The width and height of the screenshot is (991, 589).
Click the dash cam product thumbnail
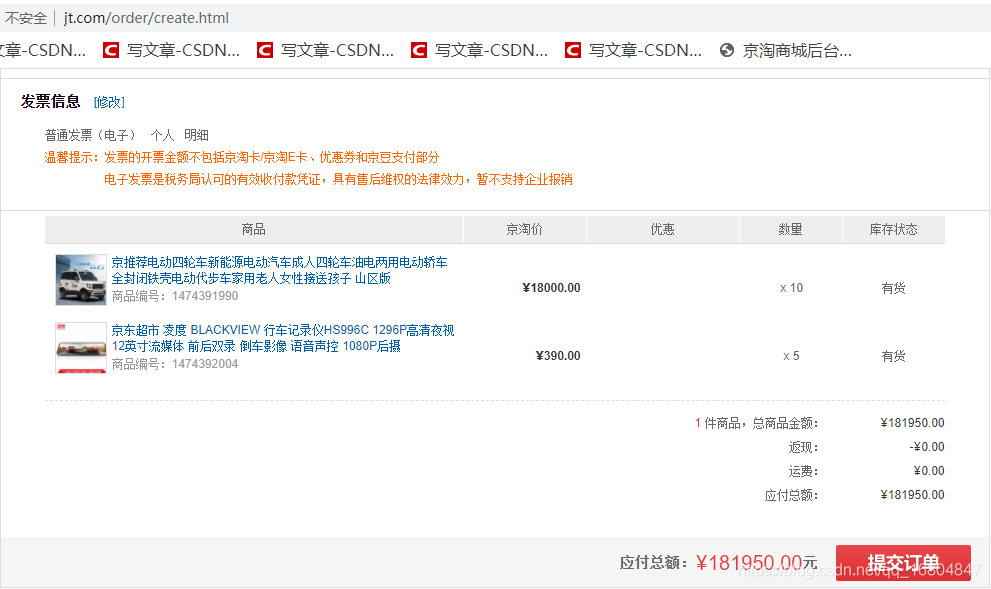click(81, 348)
